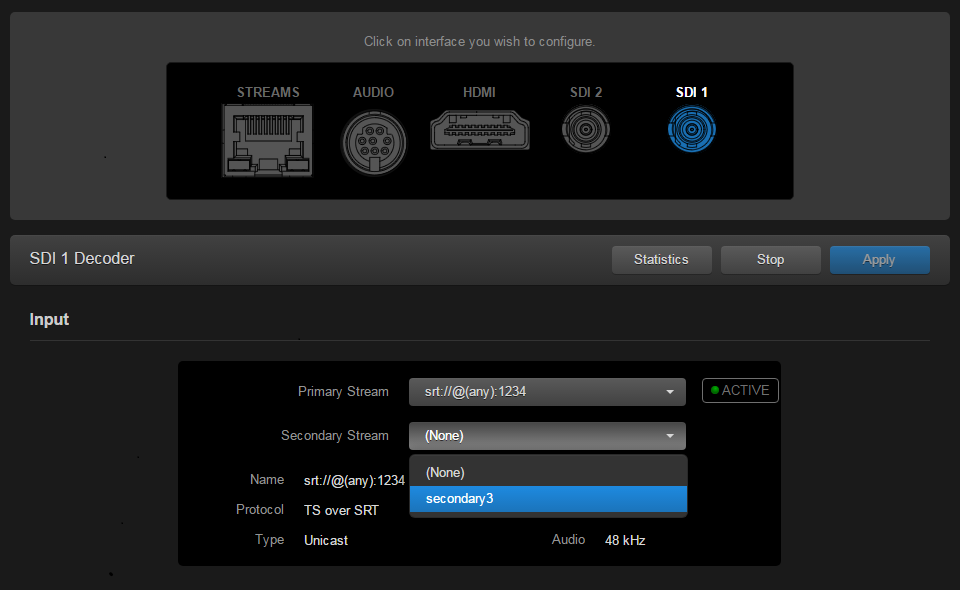960x590 pixels.
Task: Click the STREAMS label above the RJ45 icon
Action: coord(267,91)
